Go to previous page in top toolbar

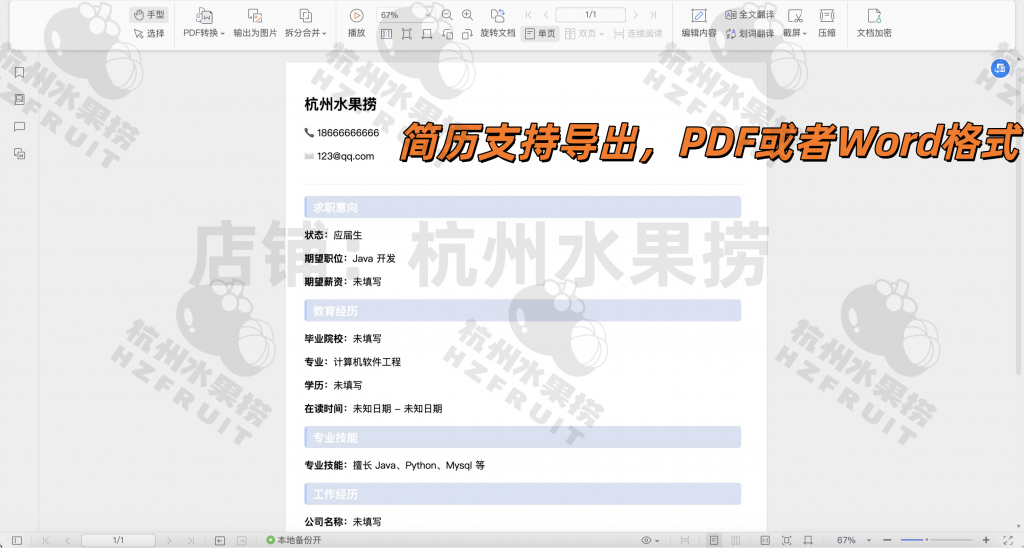[546, 14]
